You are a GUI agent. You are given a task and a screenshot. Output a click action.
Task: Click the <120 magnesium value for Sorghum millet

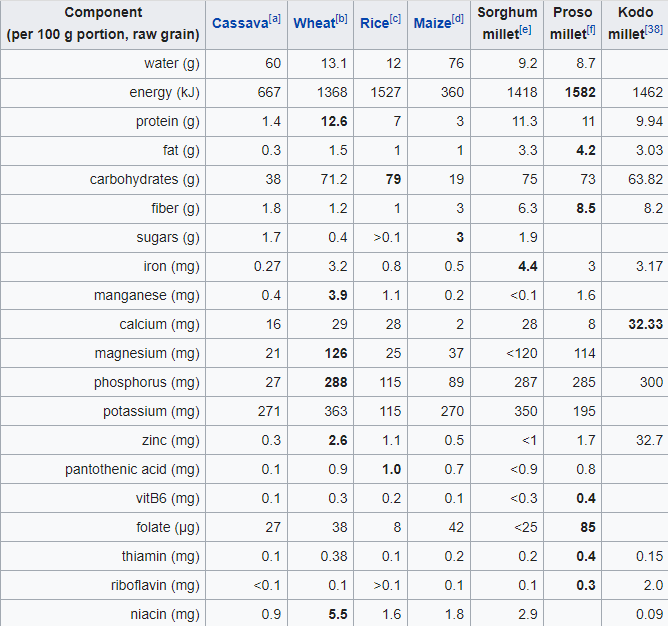pos(521,353)
